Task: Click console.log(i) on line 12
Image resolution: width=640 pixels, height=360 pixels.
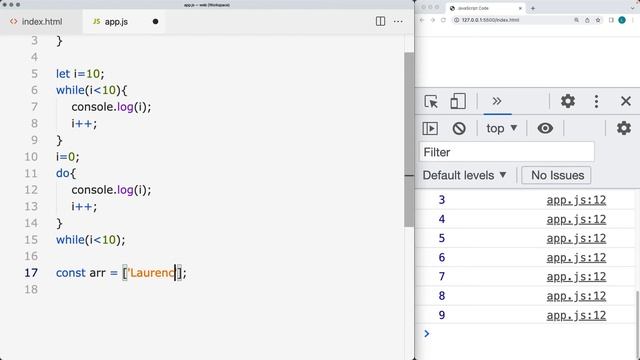Action: pos(111,190)
